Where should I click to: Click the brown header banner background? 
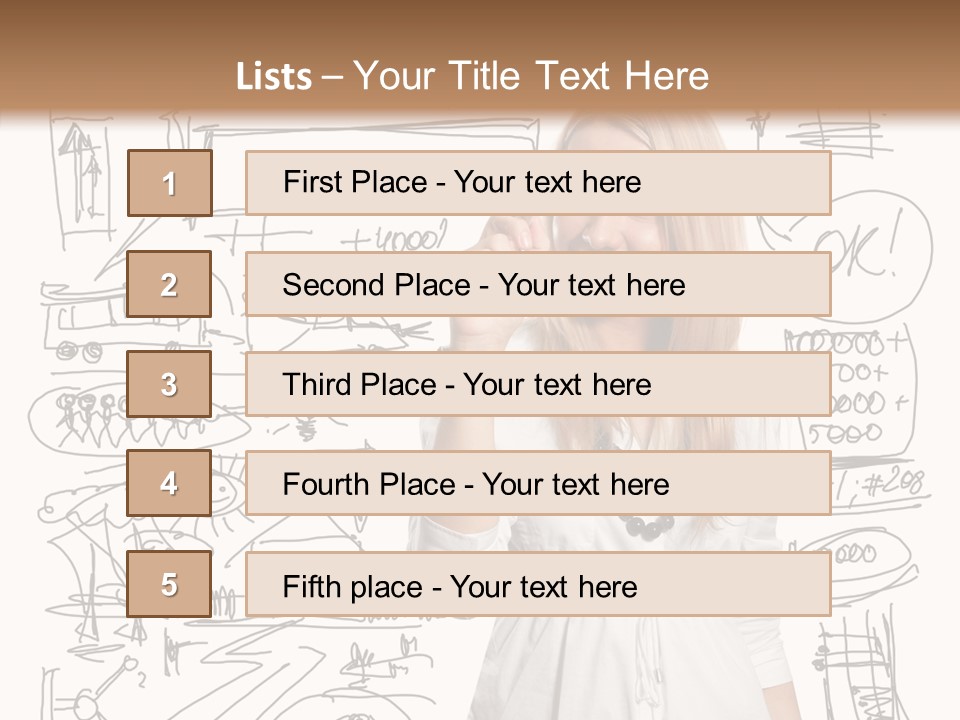(830, 50)
